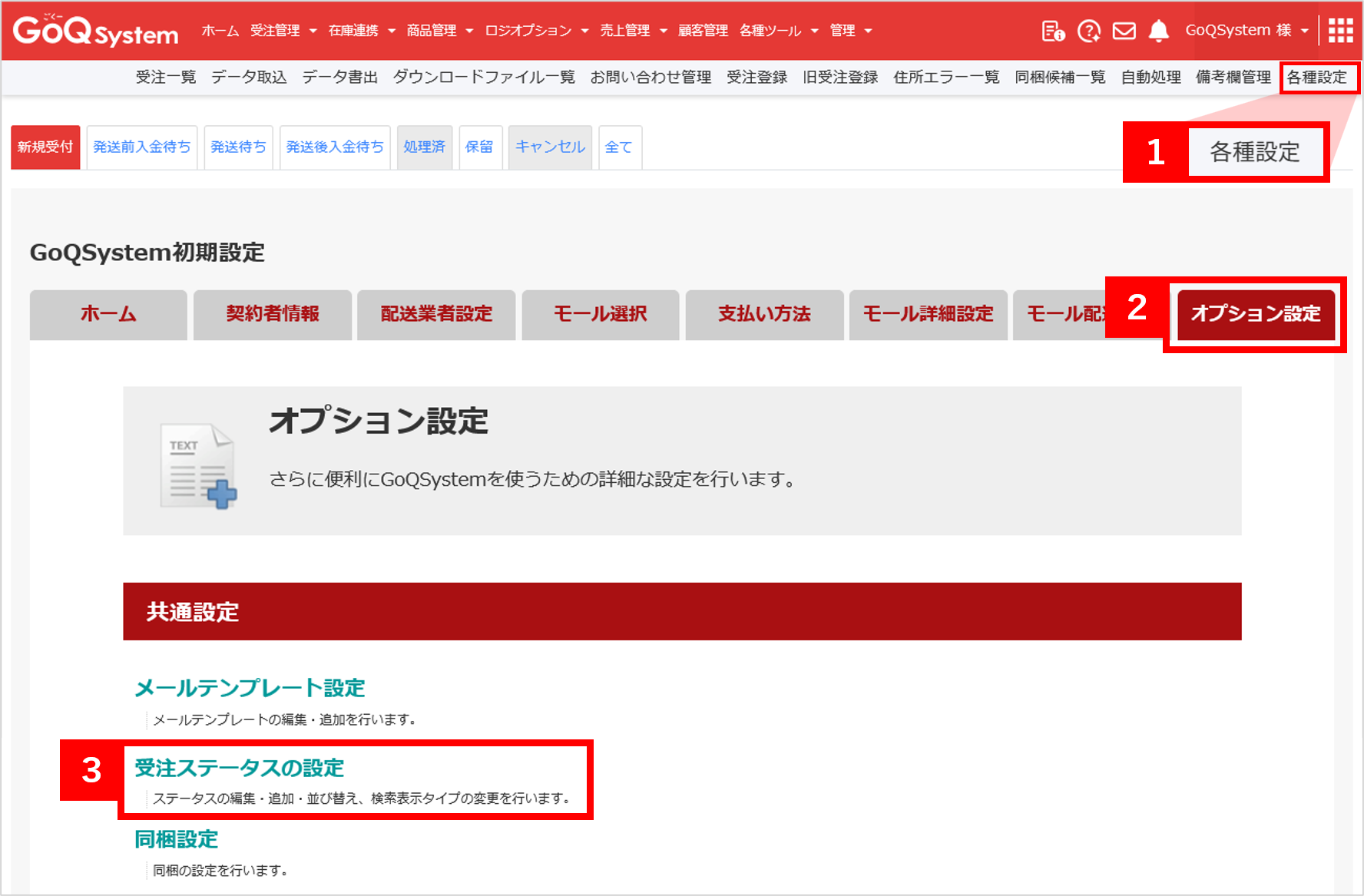This screenshot has width=1364, height=896.
Task: Select the キャンセル status tab
Action: (550, 147)
